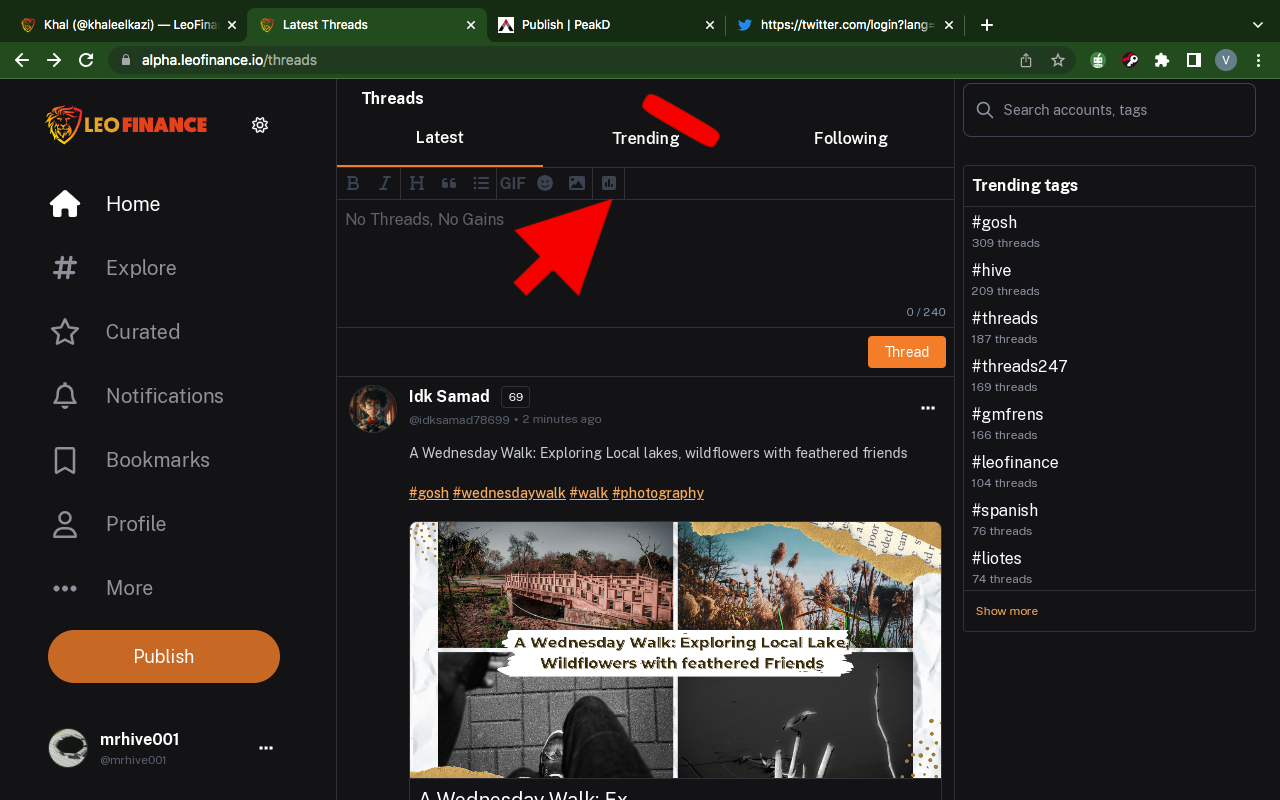Screen dimensions: 1280x800
Task: Click the address bar URL
Action: (x=230, y=60)
